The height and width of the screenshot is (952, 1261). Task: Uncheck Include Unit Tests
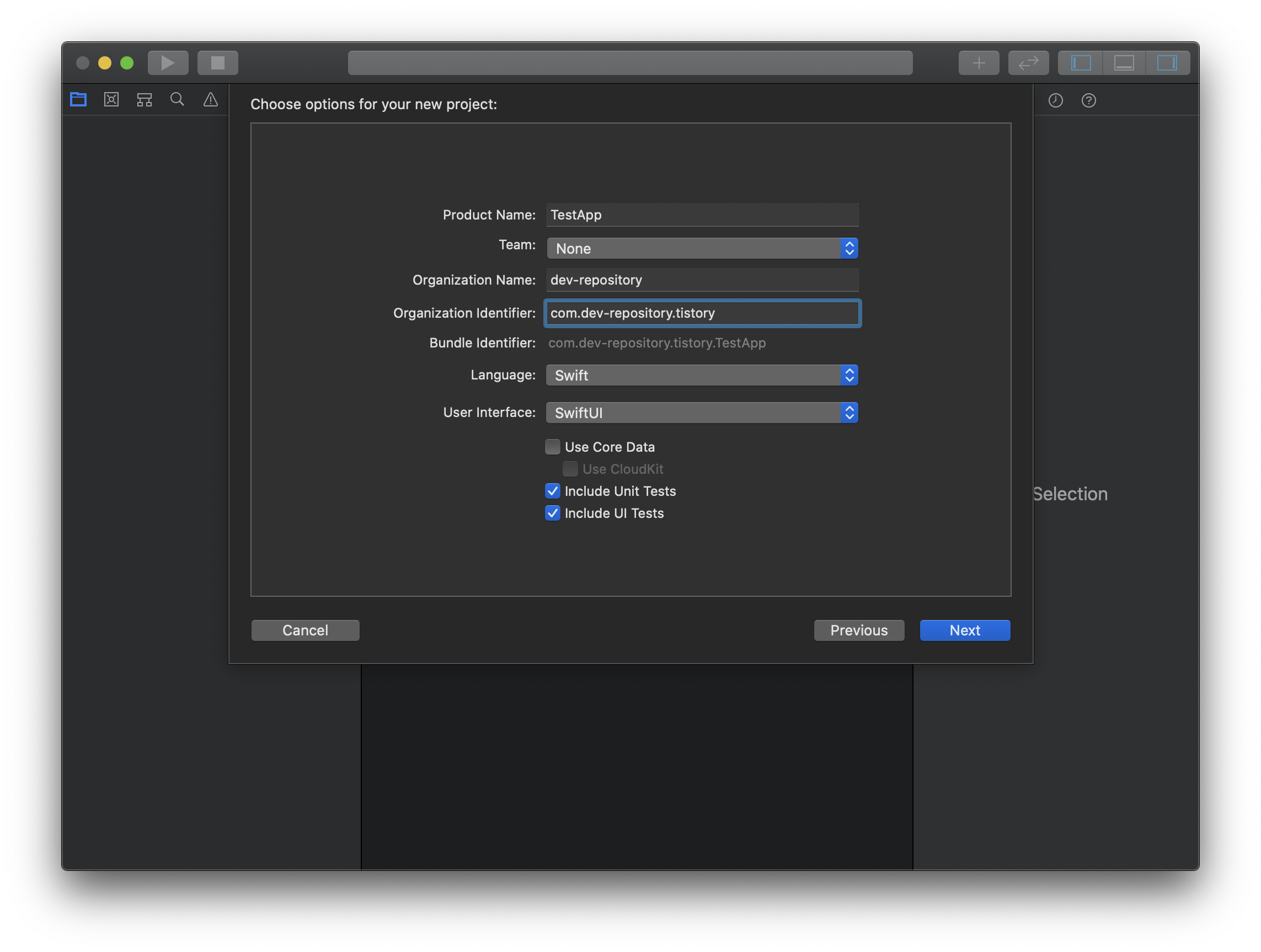[x=552, y=491]
